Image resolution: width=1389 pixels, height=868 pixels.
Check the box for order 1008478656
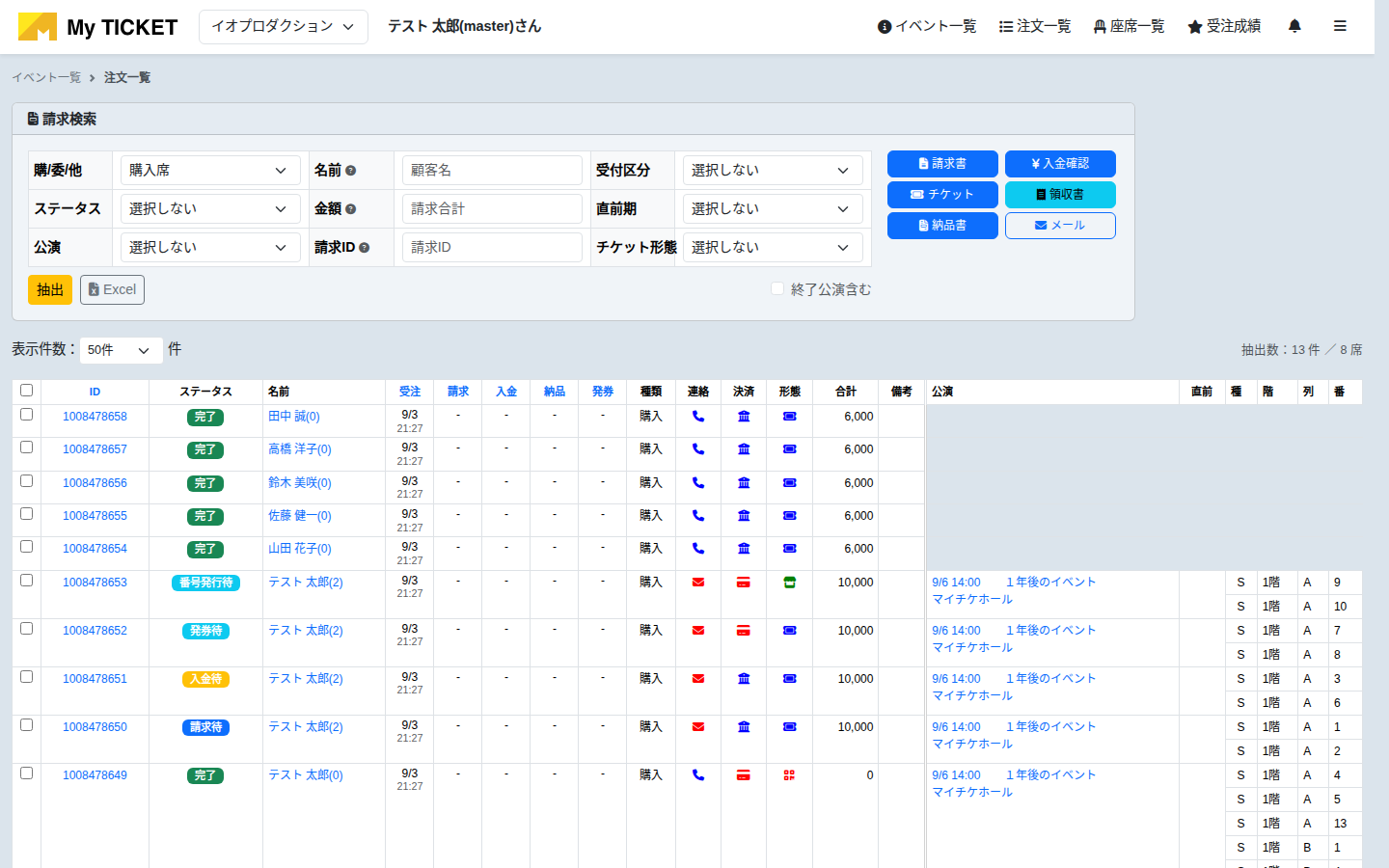(x=27, y=480)
